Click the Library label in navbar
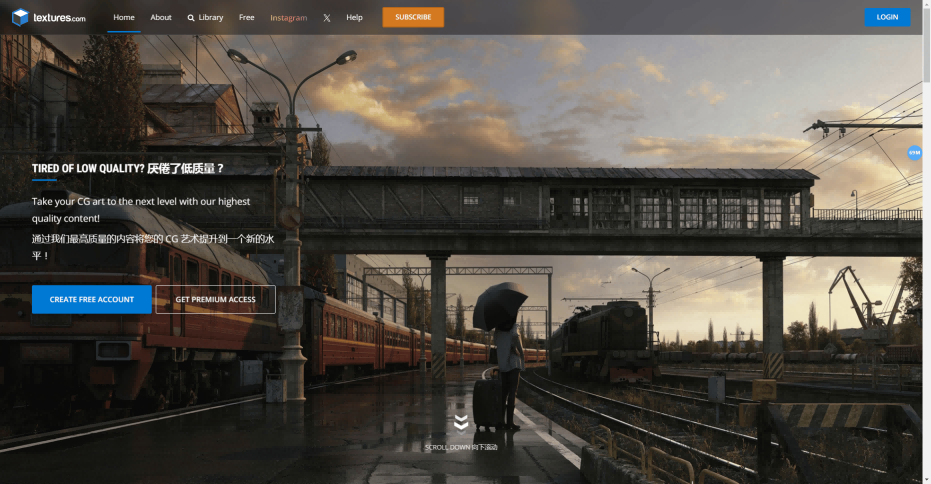931x484 pixels. [x=211, y=17]
